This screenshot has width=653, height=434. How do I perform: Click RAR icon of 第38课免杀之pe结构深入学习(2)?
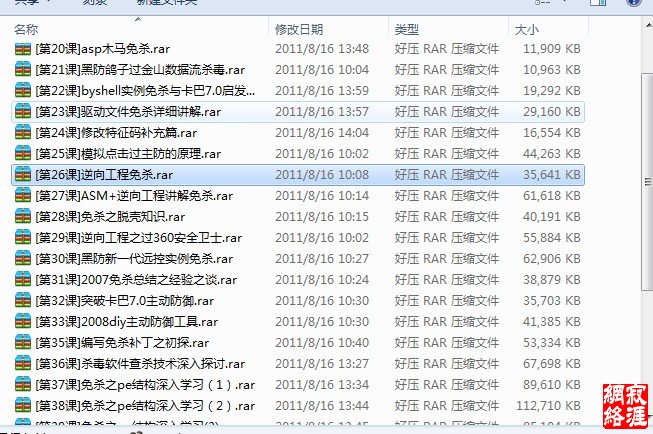pyautogui.click(x=23, y=406)
